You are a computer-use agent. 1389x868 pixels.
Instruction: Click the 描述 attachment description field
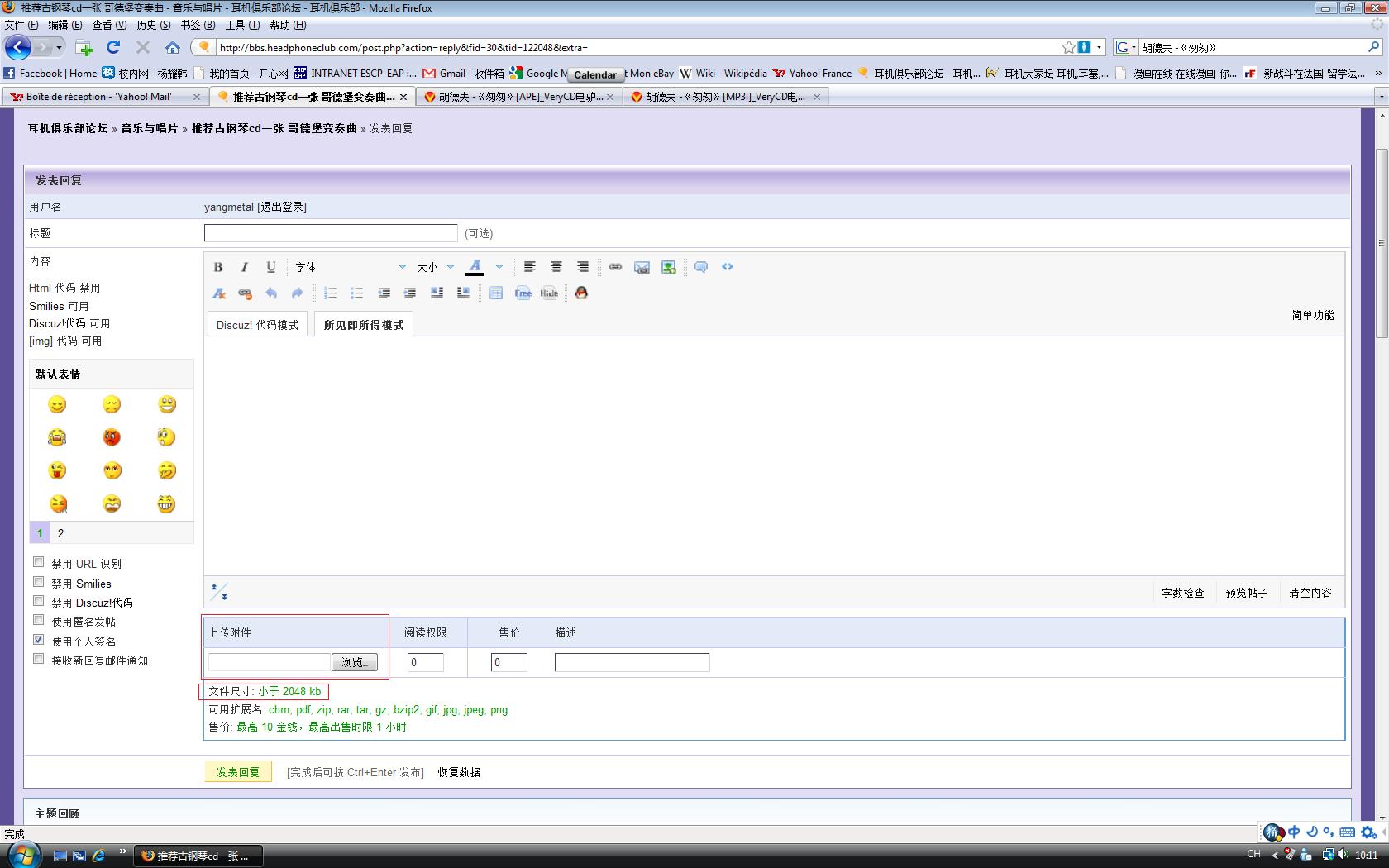coord(632,662)
